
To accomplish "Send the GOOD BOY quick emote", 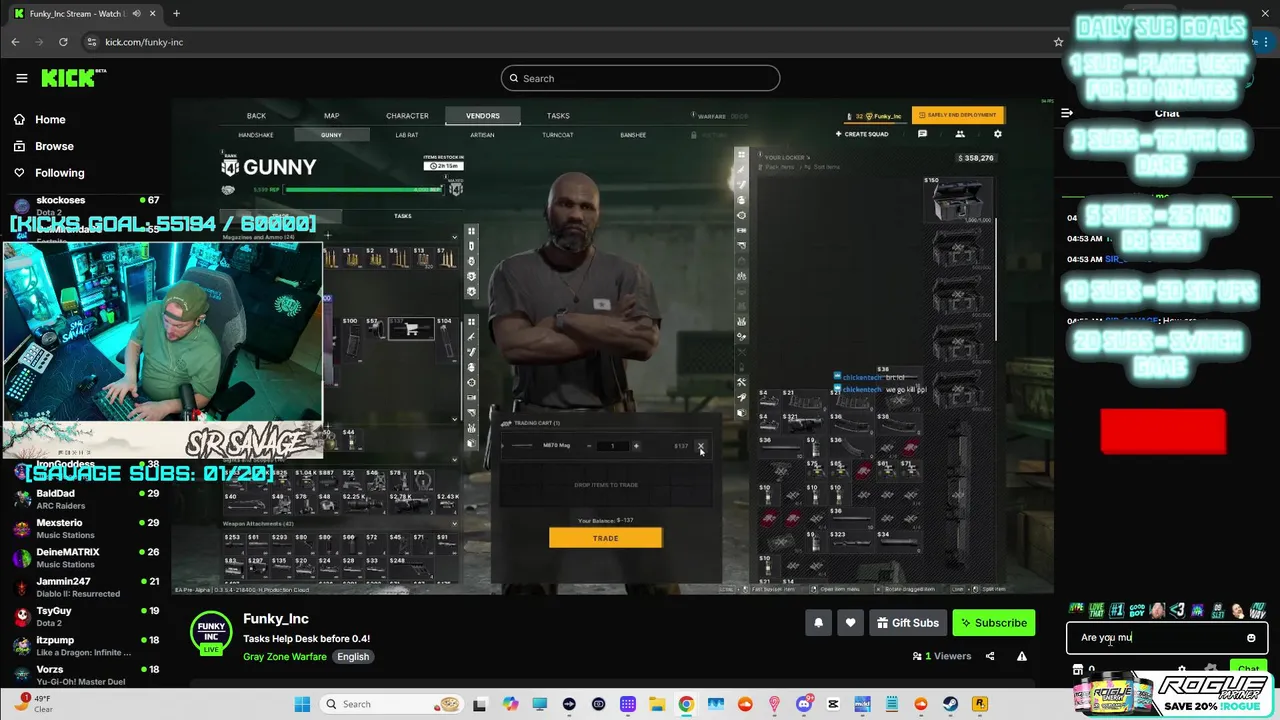I will (x=1137, y=610).
